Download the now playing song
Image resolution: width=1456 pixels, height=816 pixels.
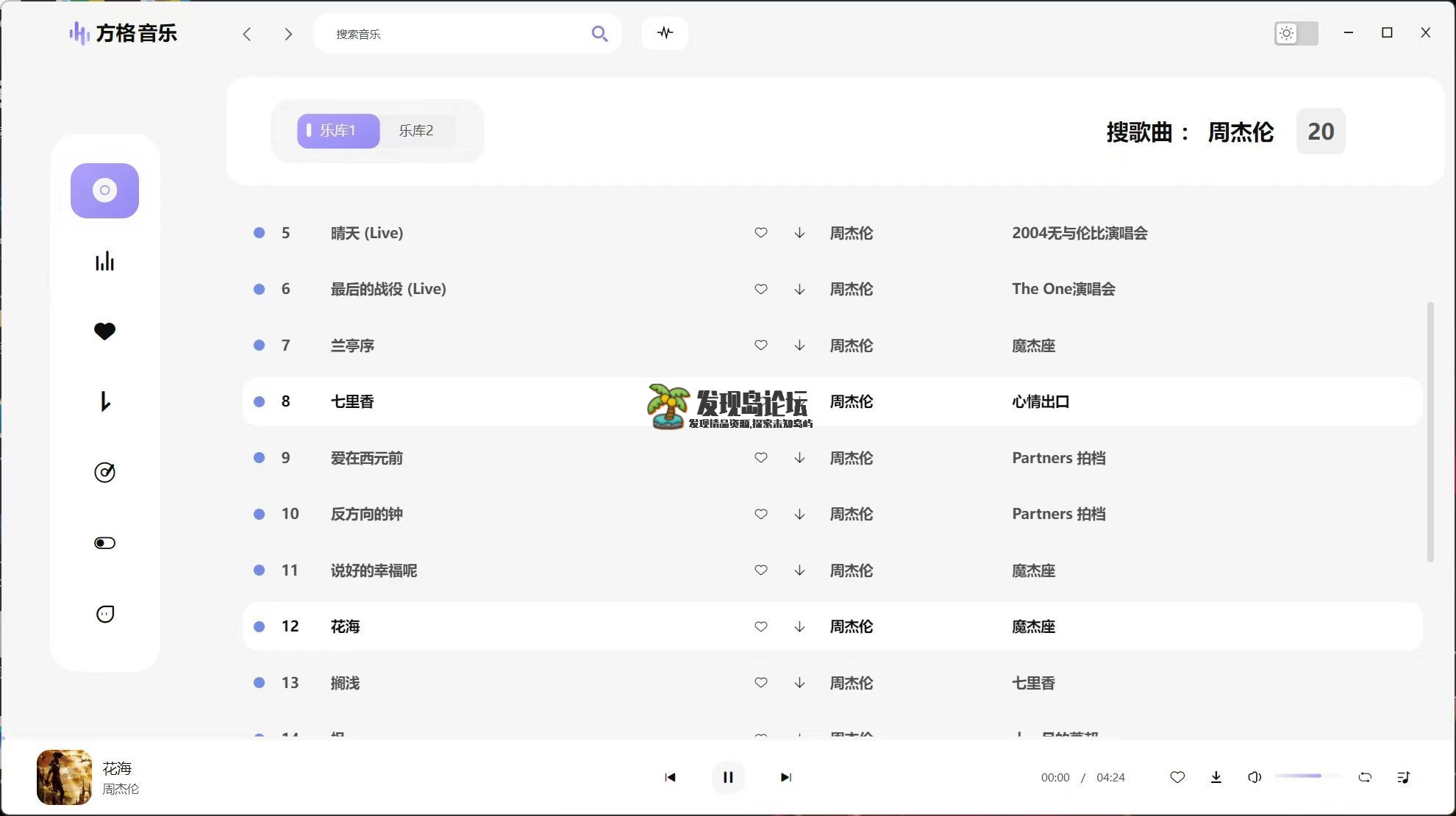(1216, 777)
